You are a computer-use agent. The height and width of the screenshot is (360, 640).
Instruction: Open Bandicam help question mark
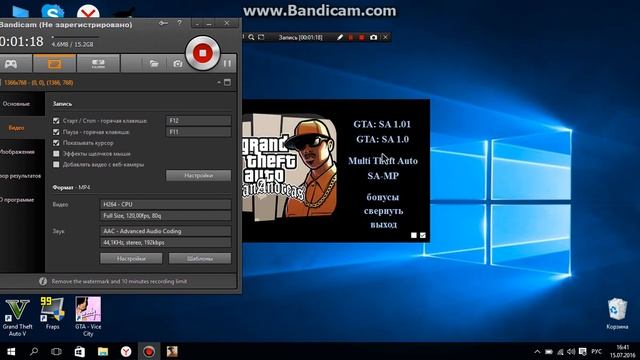pyautogui.click(x=179, y=23)
